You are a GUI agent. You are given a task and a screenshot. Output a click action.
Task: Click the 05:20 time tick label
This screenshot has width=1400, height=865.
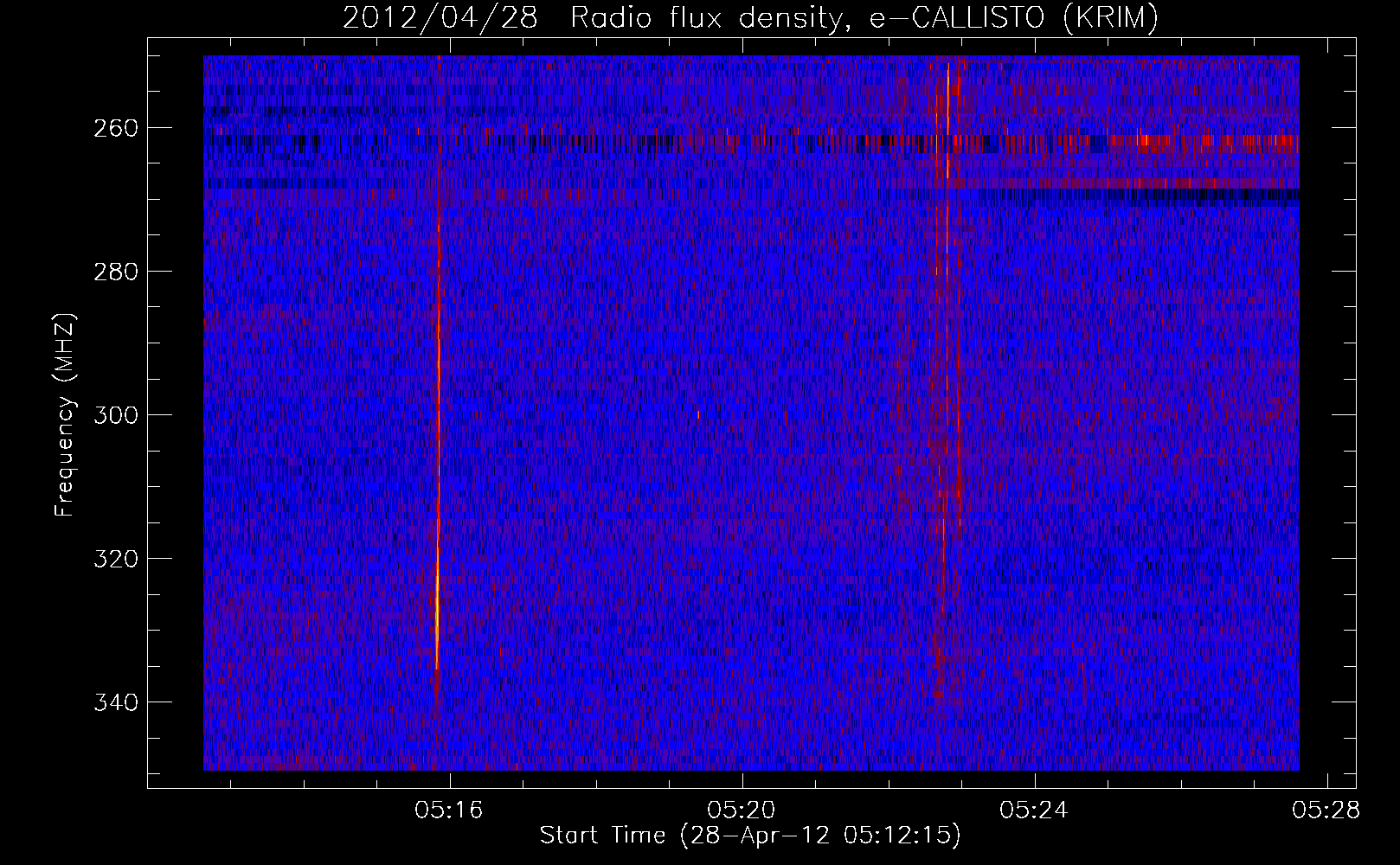(742, 811)
